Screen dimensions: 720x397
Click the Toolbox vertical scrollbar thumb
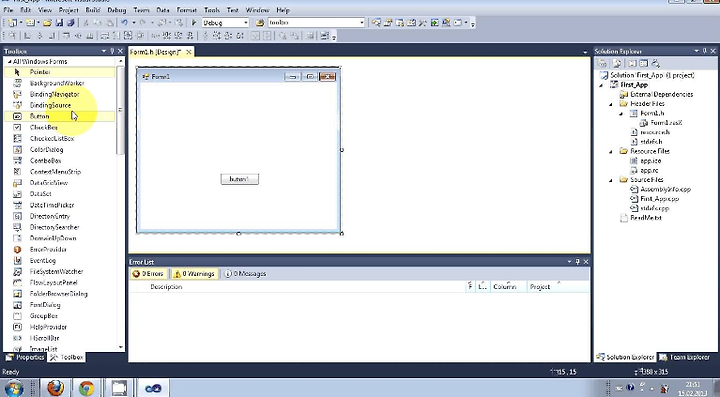(x=120, y=110)
